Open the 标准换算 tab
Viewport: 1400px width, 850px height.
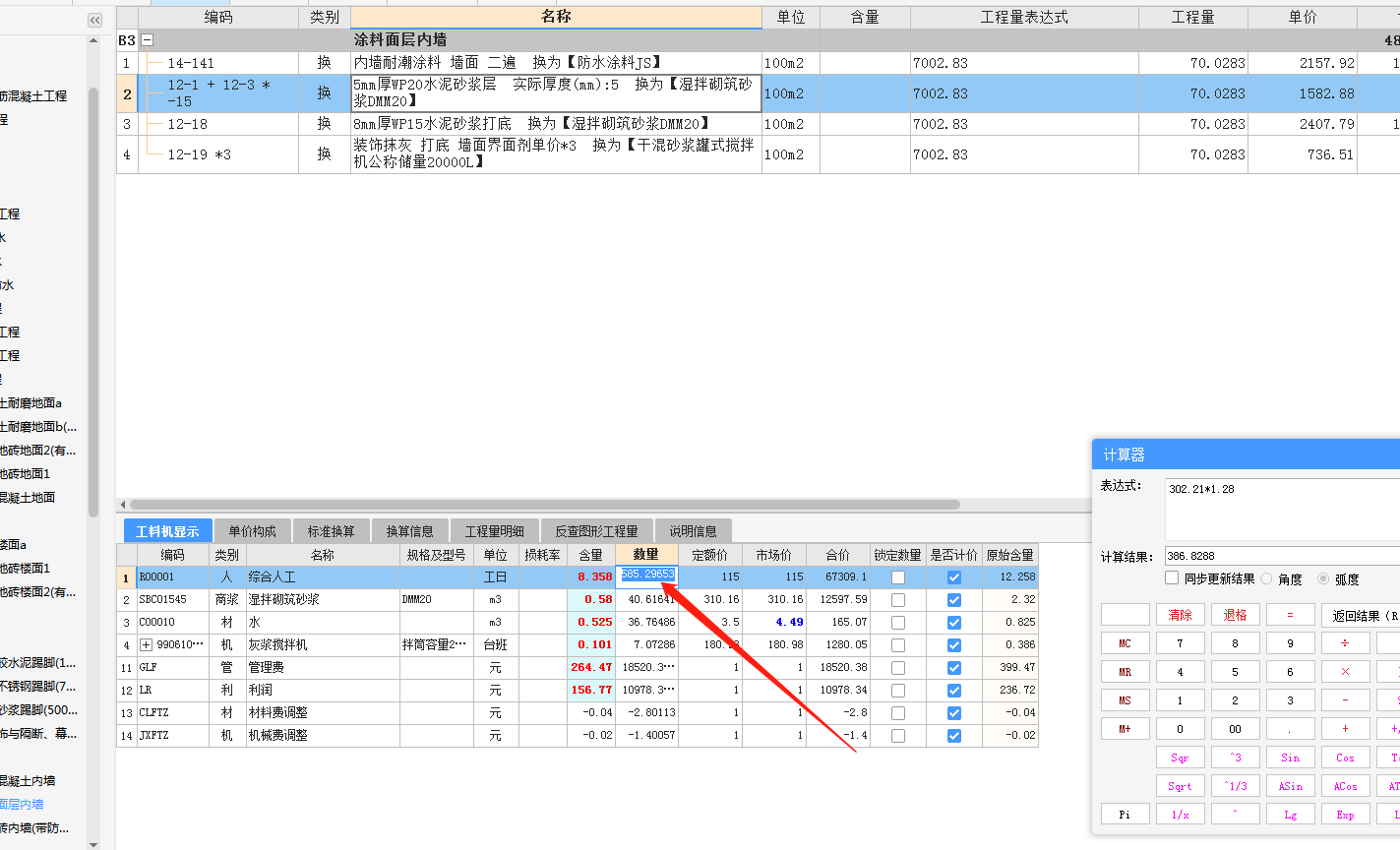331,531
